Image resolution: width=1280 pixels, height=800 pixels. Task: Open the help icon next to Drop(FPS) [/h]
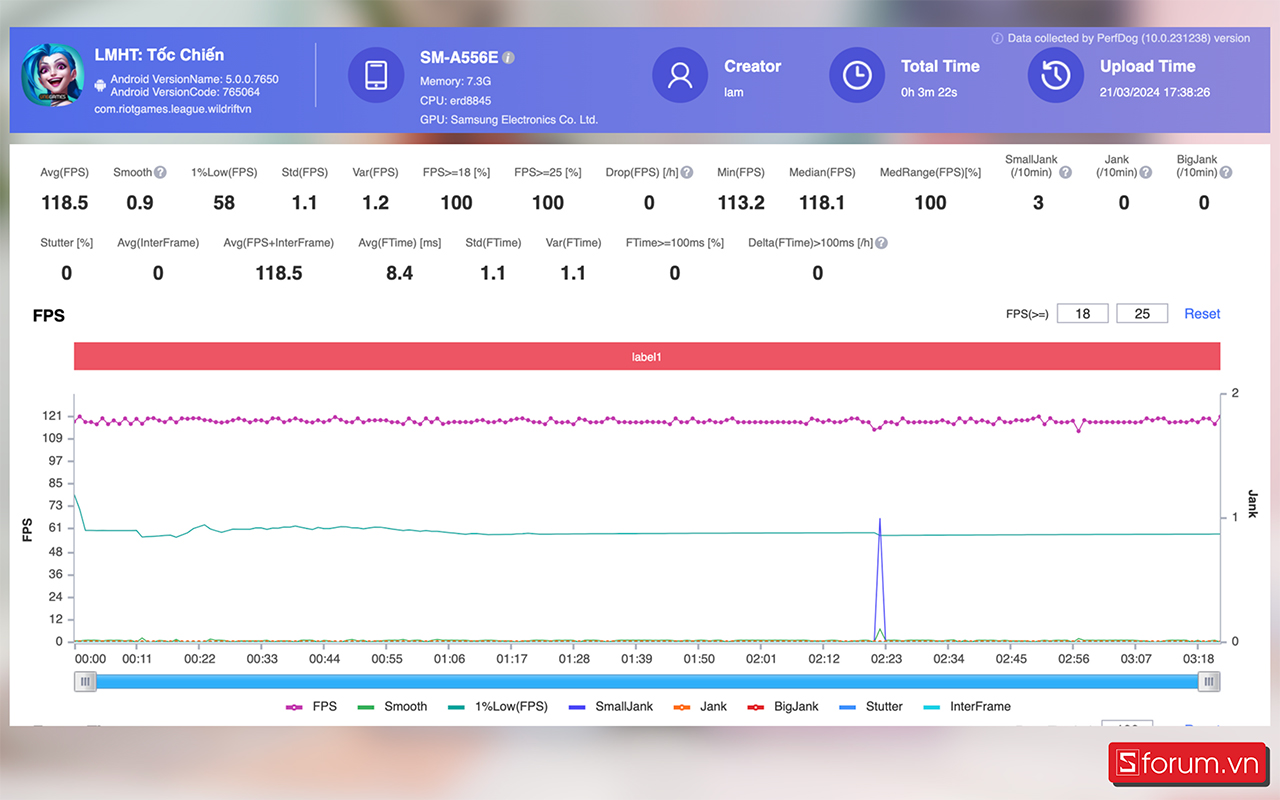pyautogui.click(x=687, y=172)
